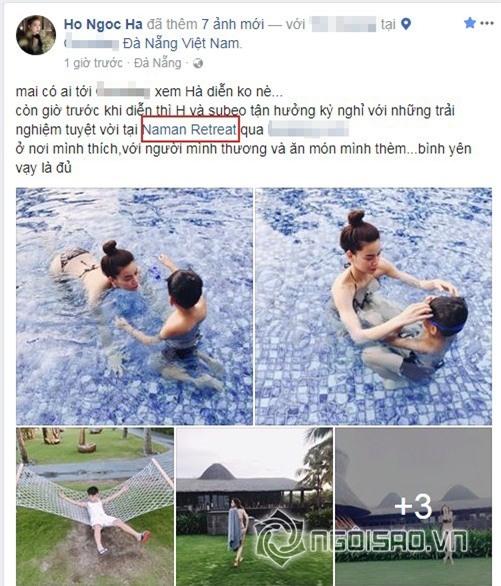Click the blurred place name before Đà Nẵng
Screen dimensions: 501x586
pos(92,44)
